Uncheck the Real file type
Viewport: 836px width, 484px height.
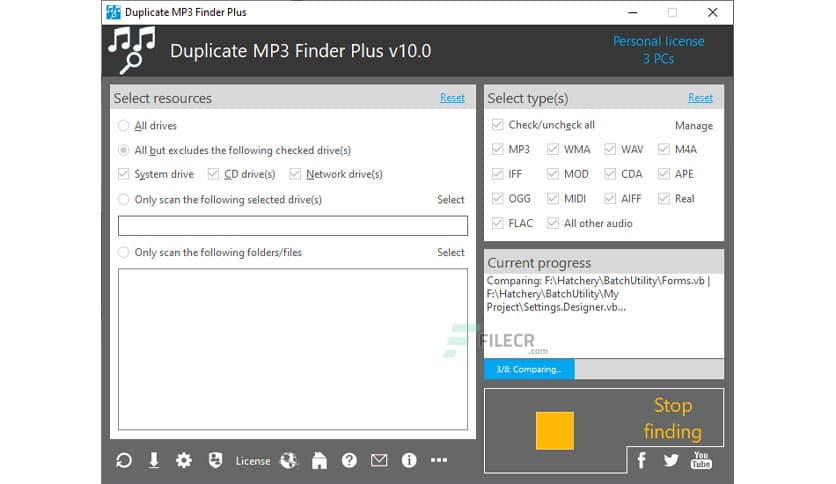coord(664,198)
